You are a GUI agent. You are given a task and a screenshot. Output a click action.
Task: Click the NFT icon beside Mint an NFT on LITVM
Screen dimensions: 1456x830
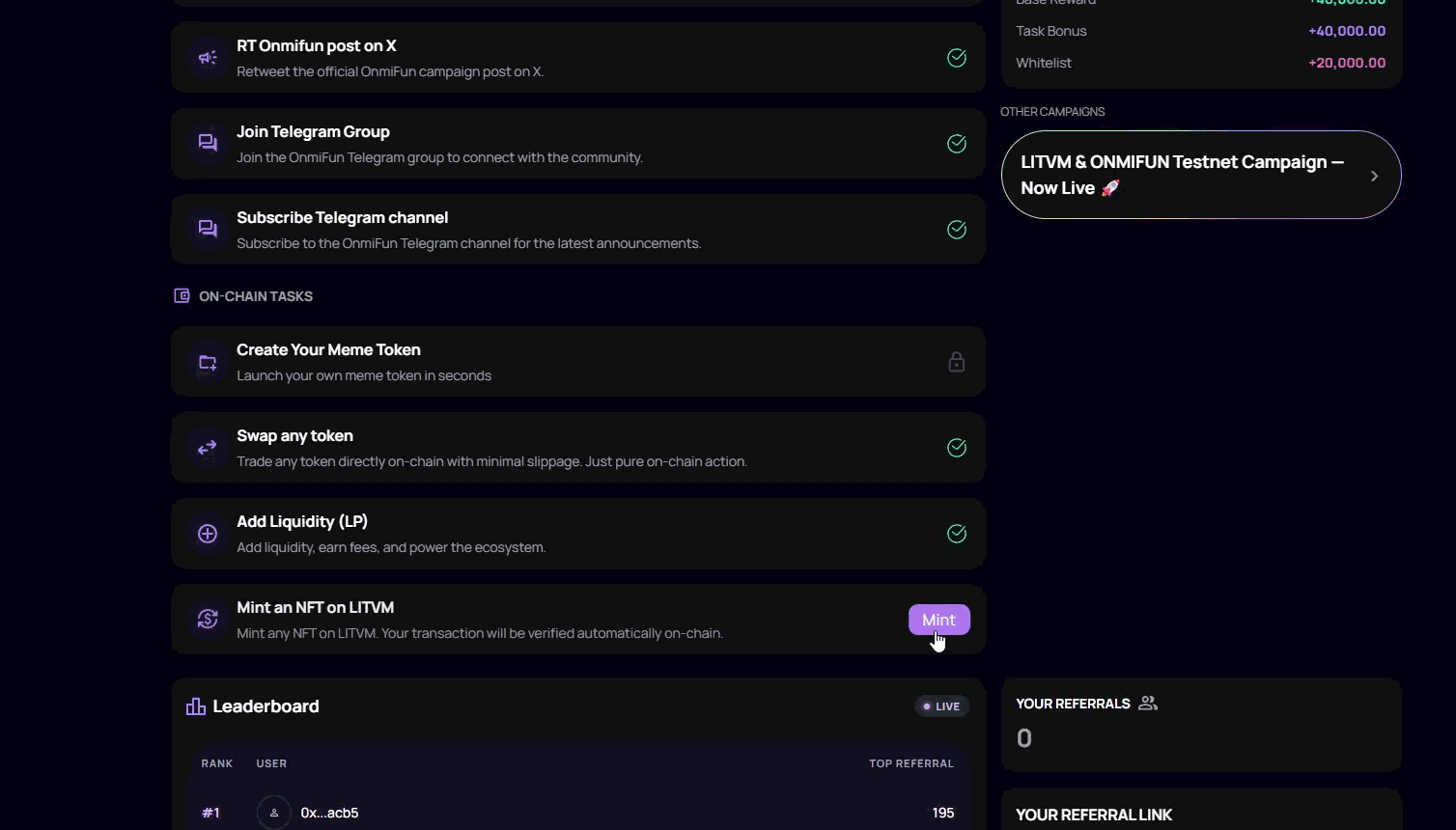208,620
